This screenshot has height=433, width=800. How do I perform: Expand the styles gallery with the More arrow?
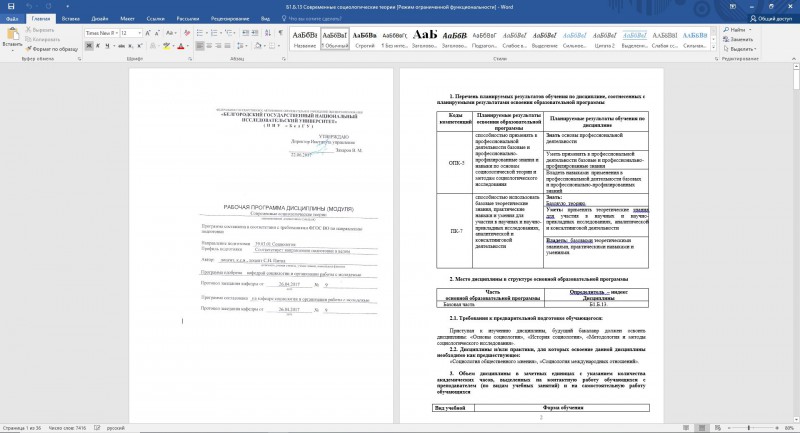[713, 47]
